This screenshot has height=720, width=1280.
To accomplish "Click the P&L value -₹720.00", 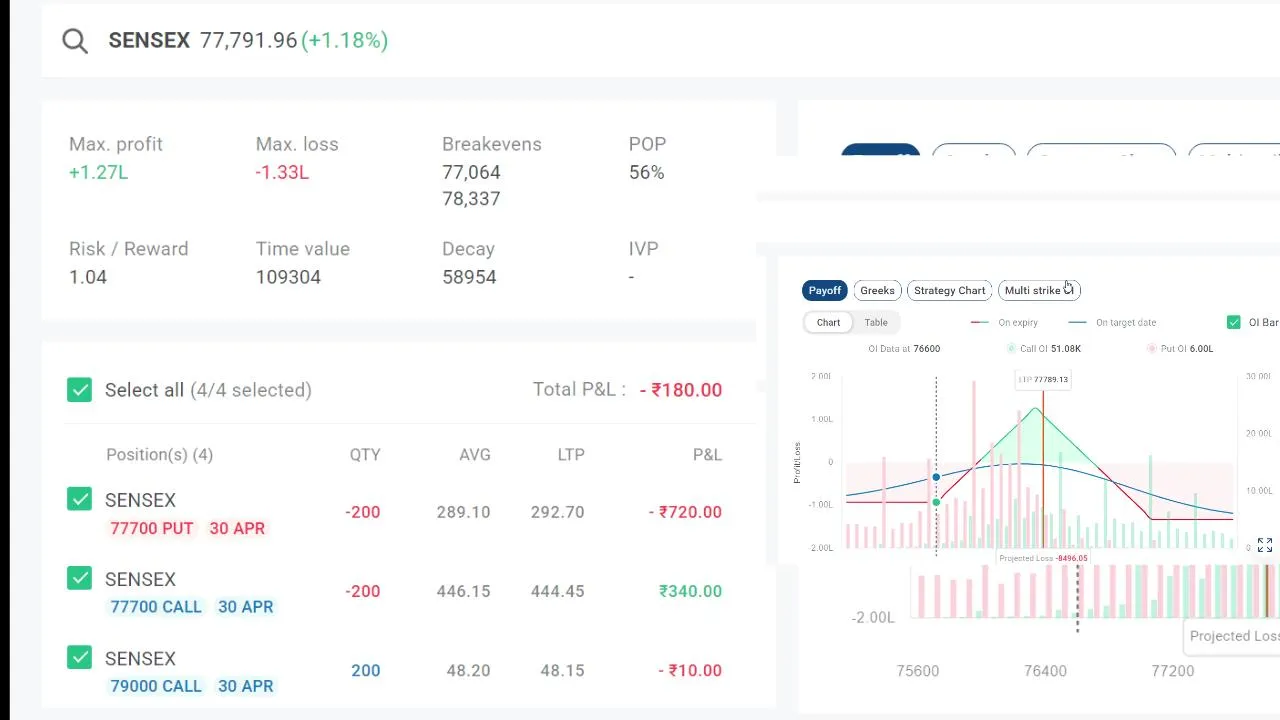I will click(684, 512).
